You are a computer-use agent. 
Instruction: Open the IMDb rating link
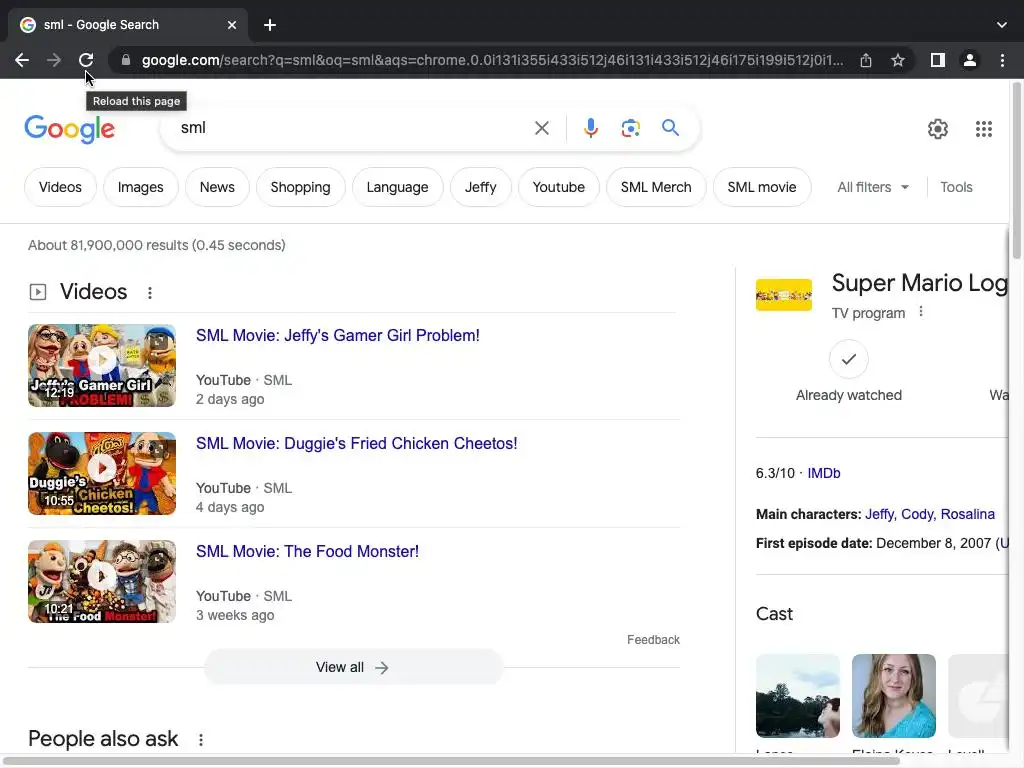824,473
